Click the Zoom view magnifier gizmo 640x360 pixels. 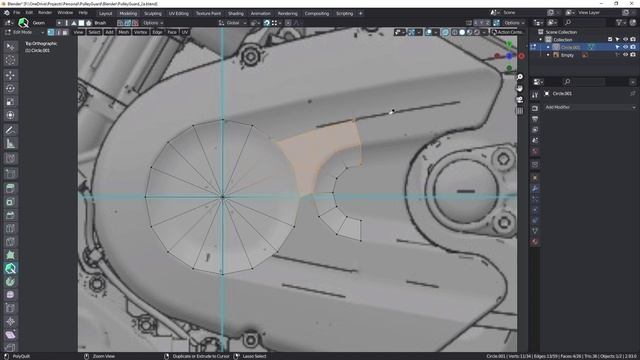520,77
